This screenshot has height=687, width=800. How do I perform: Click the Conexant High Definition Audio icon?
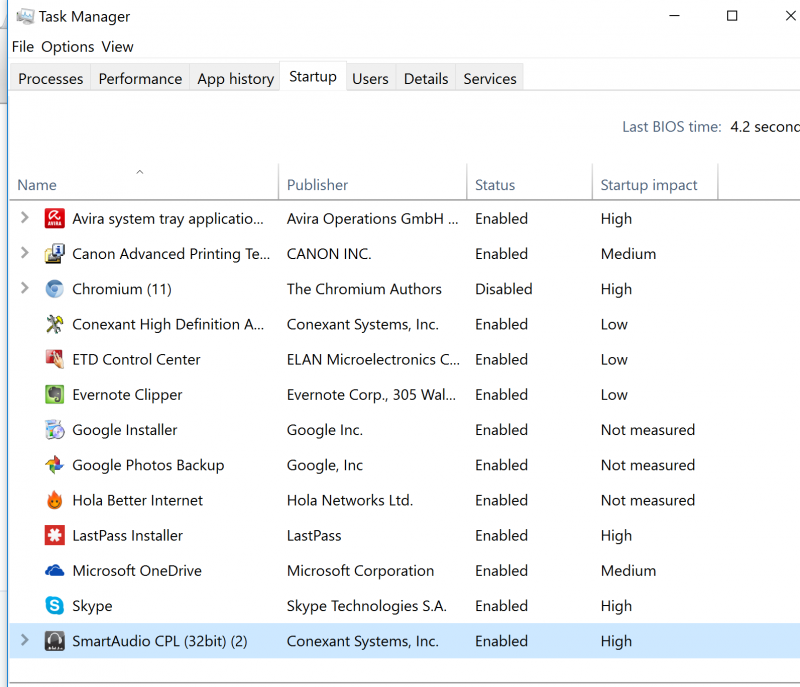point(55,324)
